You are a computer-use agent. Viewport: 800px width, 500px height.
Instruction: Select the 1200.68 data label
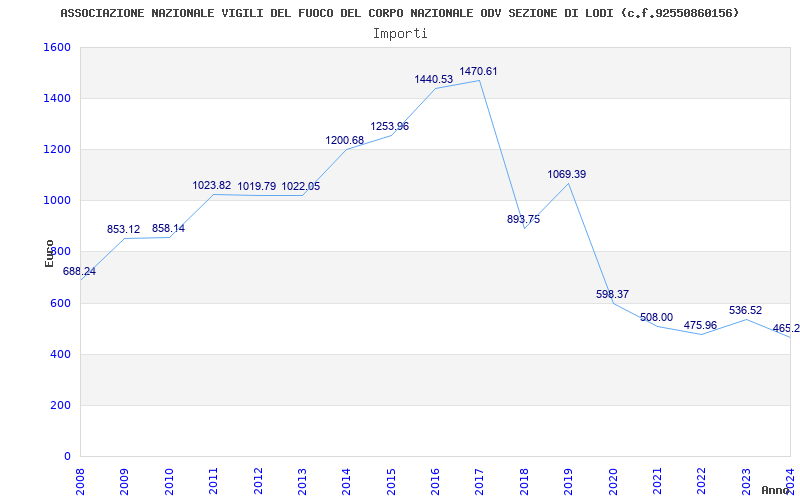click(345, 140)
